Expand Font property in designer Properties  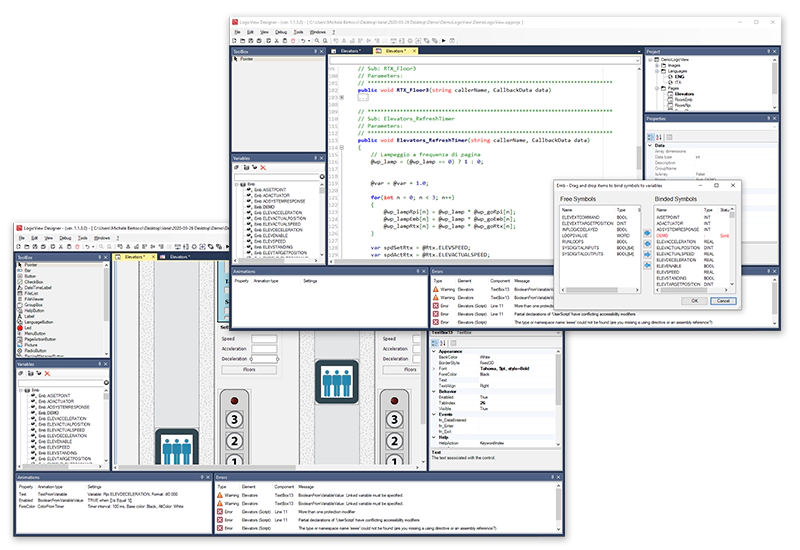tap(434, 369)
